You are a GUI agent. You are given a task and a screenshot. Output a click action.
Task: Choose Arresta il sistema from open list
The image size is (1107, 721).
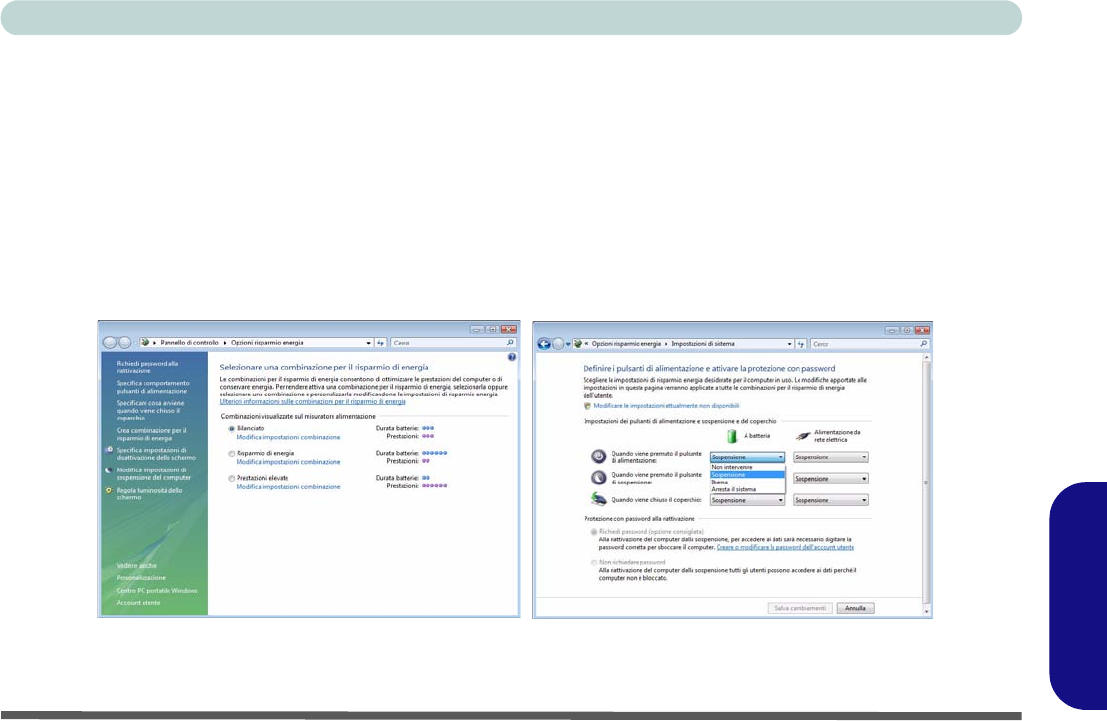click(733, 489)
